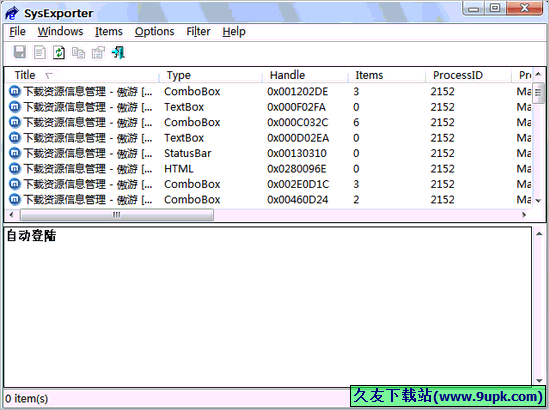Click the Maxthon icon on HTML row
The image size is (549, 410).
[x=14, y=169]
